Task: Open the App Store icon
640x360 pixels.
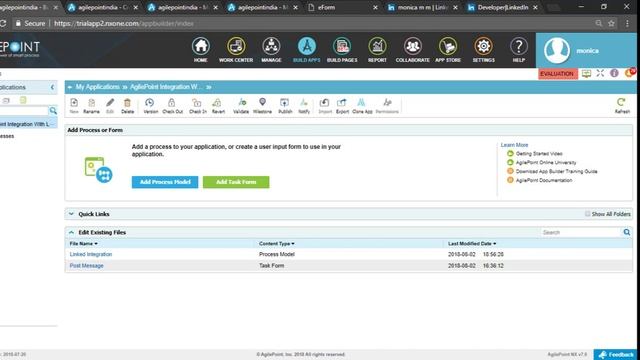Action: click(x=448, y=47)
